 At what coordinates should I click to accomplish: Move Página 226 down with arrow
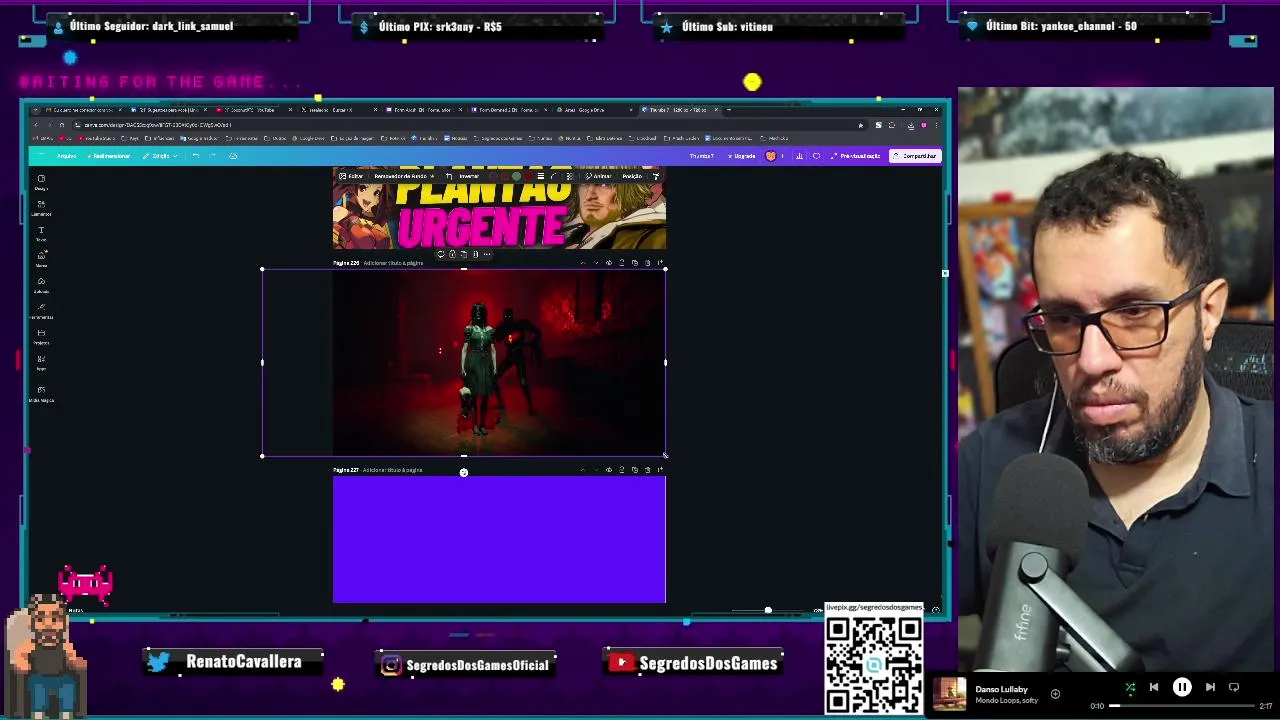tap(596, 262)
